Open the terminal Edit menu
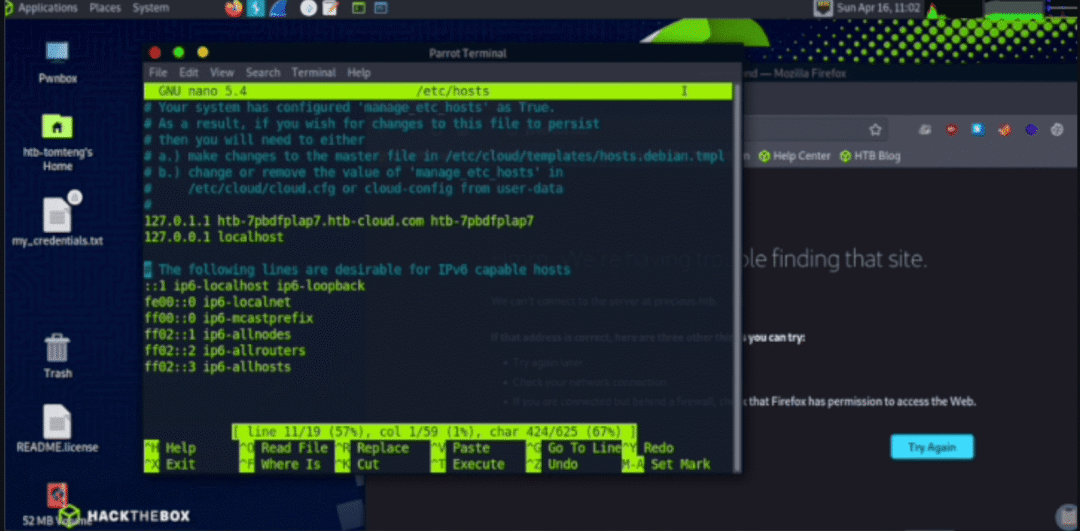Viewport: 1080px width, 531px height. point(189,72)
